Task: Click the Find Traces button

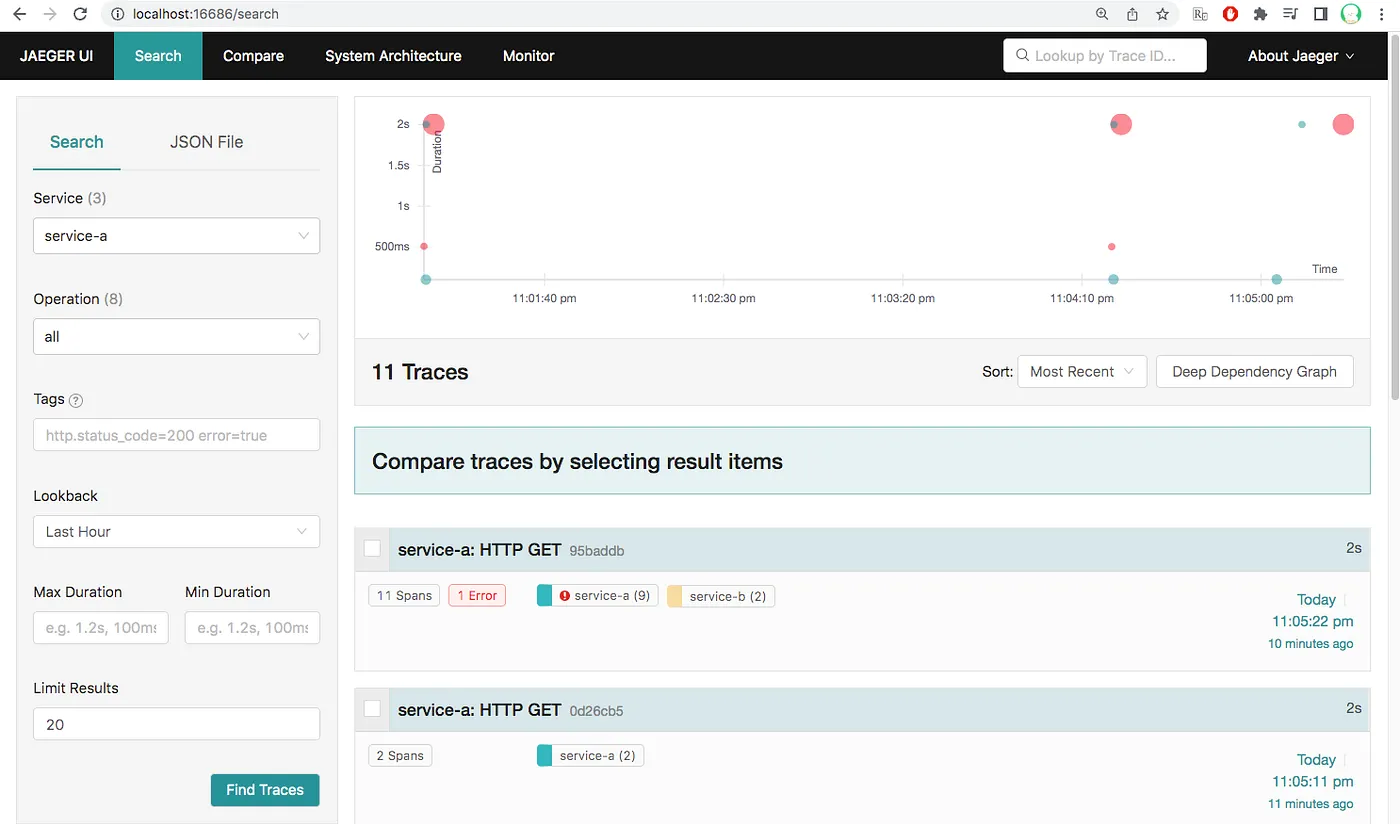Action: click(265, 790)
